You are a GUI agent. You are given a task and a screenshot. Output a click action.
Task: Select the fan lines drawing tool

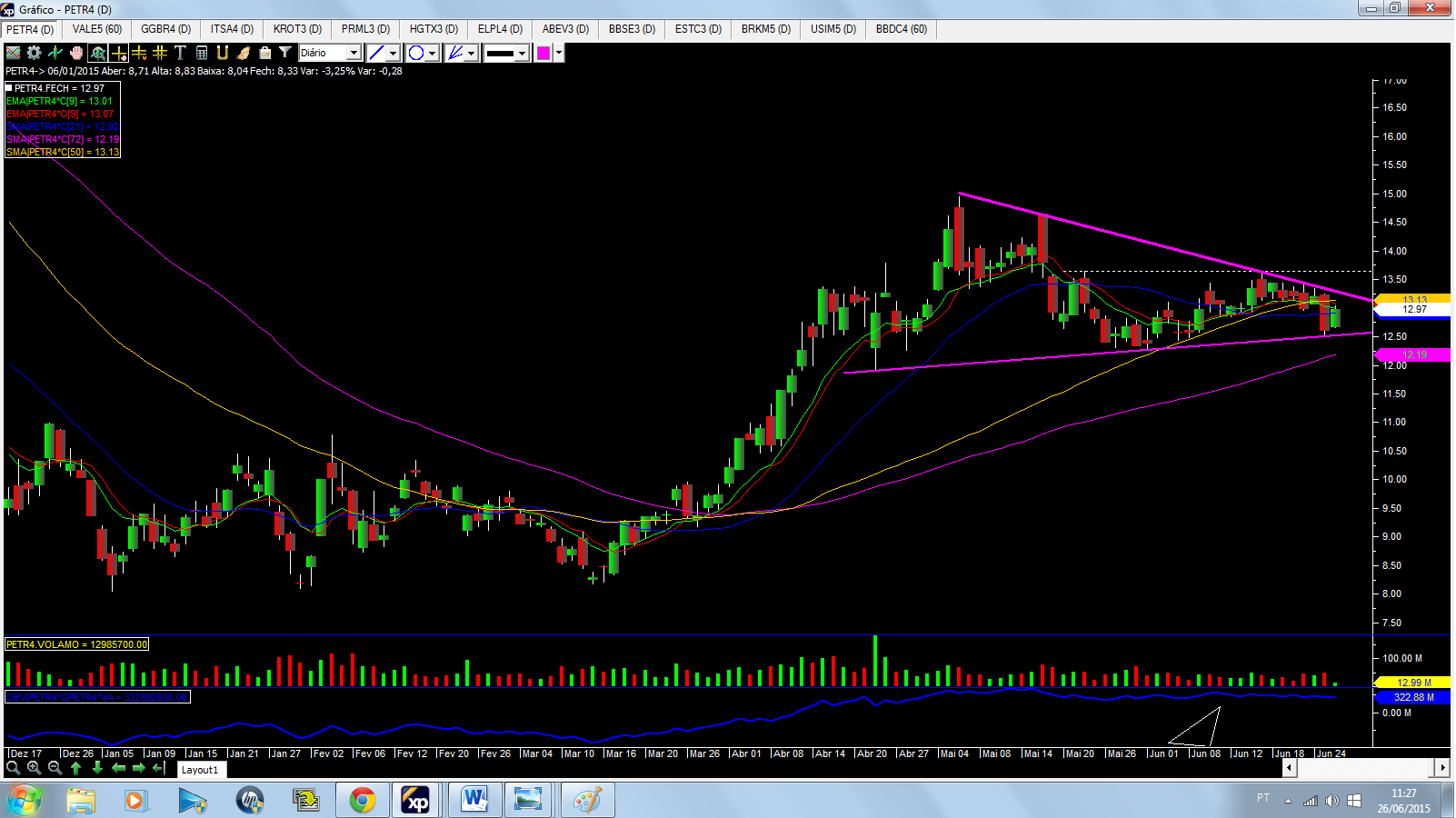coord(455,53)
